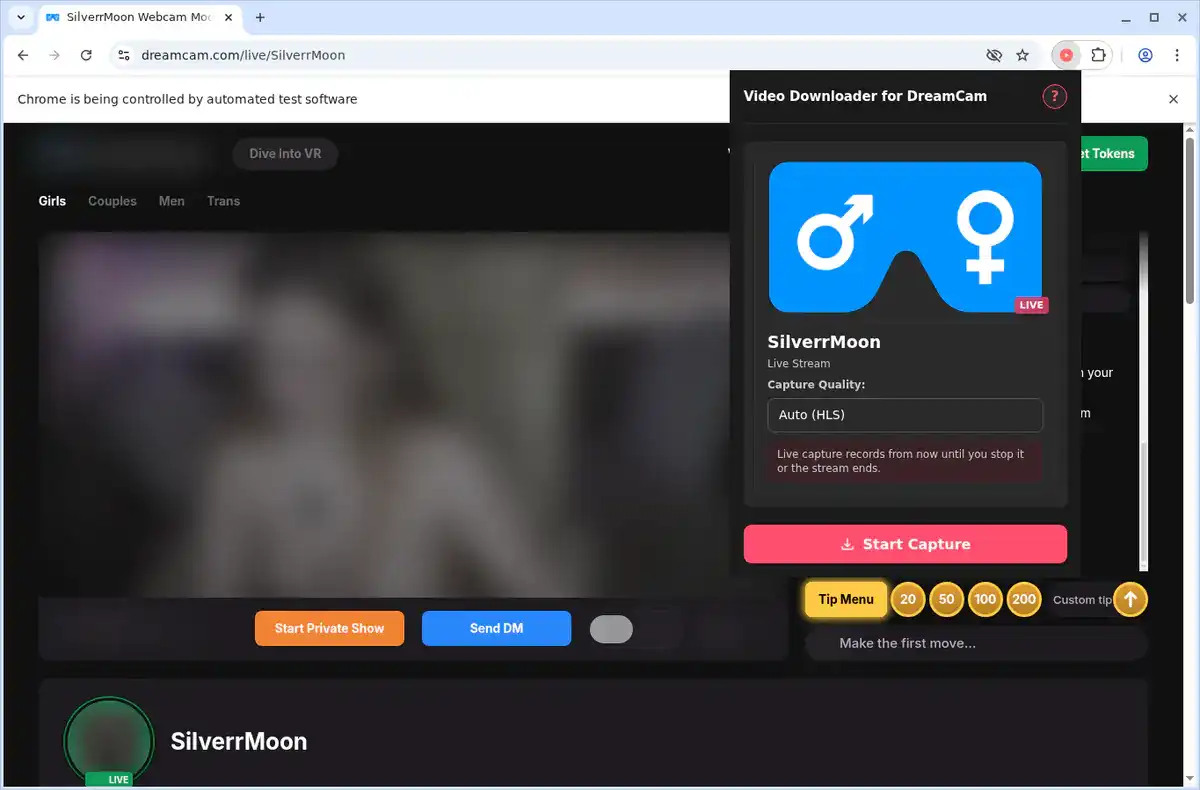1200x790 pixels.
Task: Go back to previous page
Action: pos(23,55)
